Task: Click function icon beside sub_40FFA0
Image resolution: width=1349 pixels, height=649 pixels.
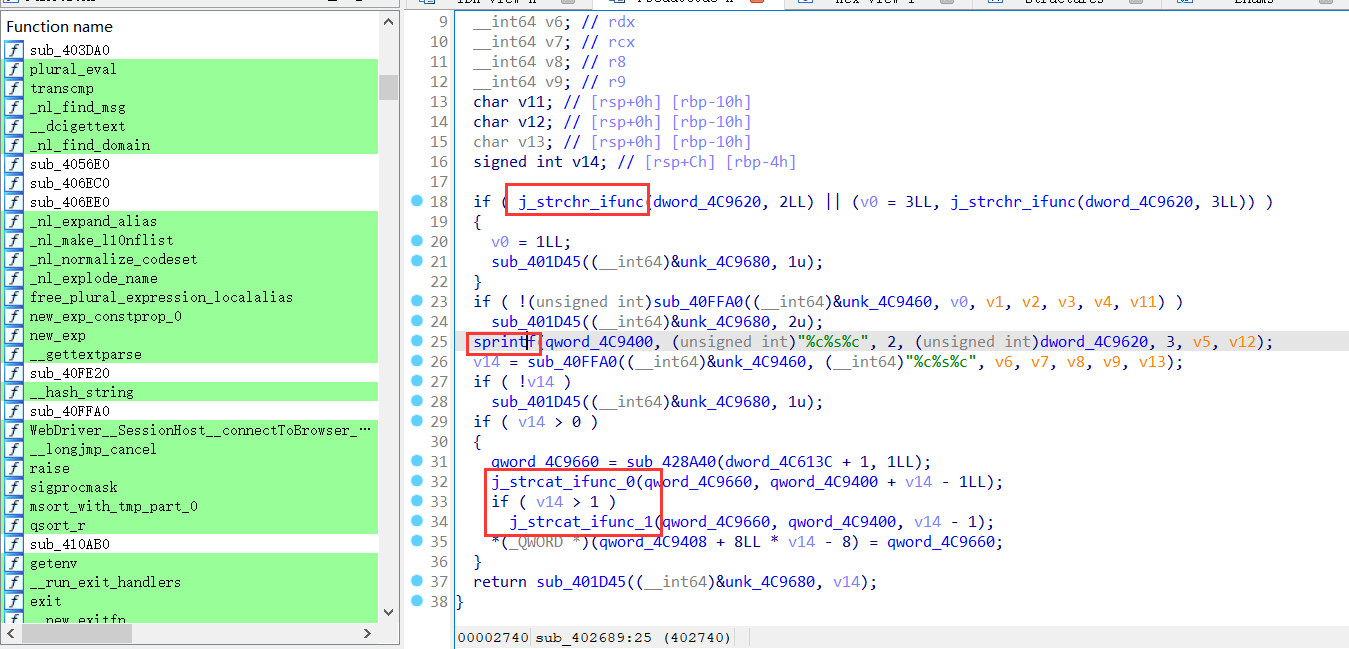Action: (x=14, y=411)
